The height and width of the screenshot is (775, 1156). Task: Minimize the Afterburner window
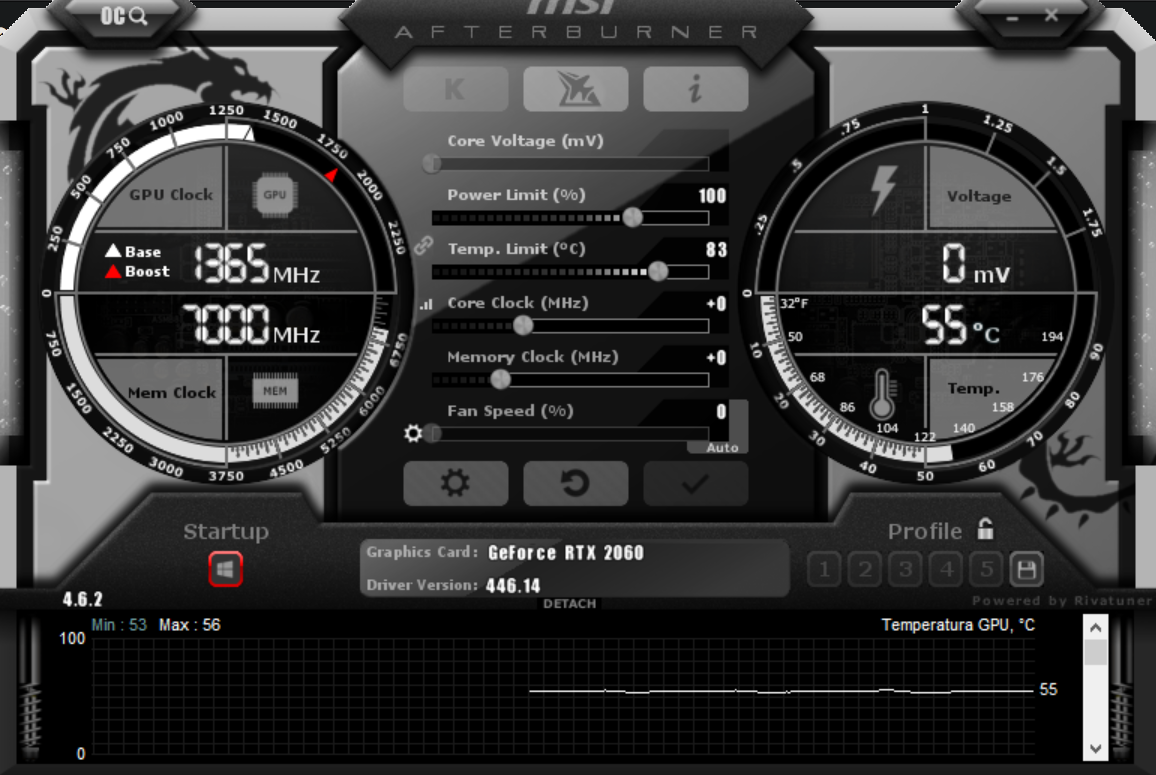1012,17
